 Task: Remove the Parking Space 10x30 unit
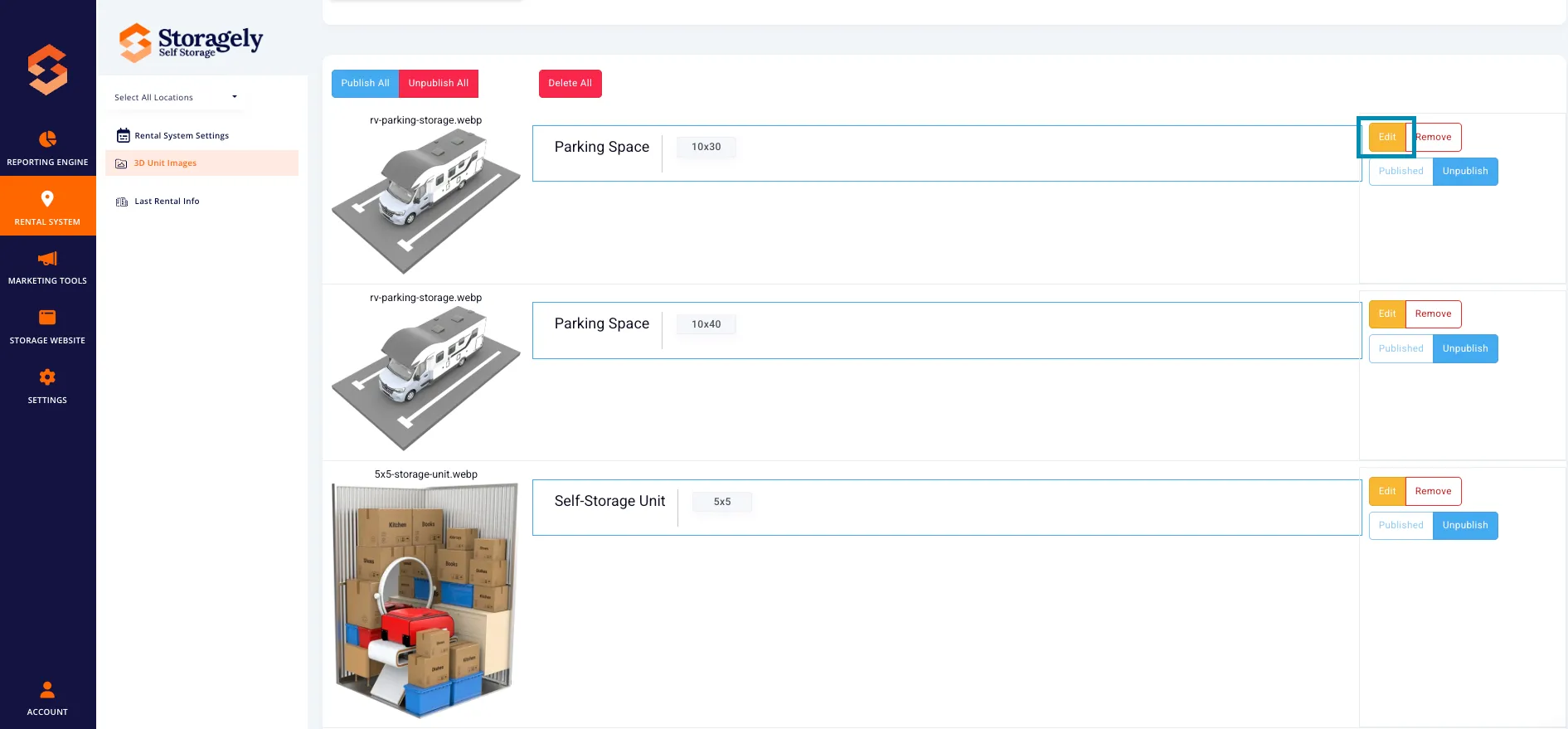(x=1434, y=137)
